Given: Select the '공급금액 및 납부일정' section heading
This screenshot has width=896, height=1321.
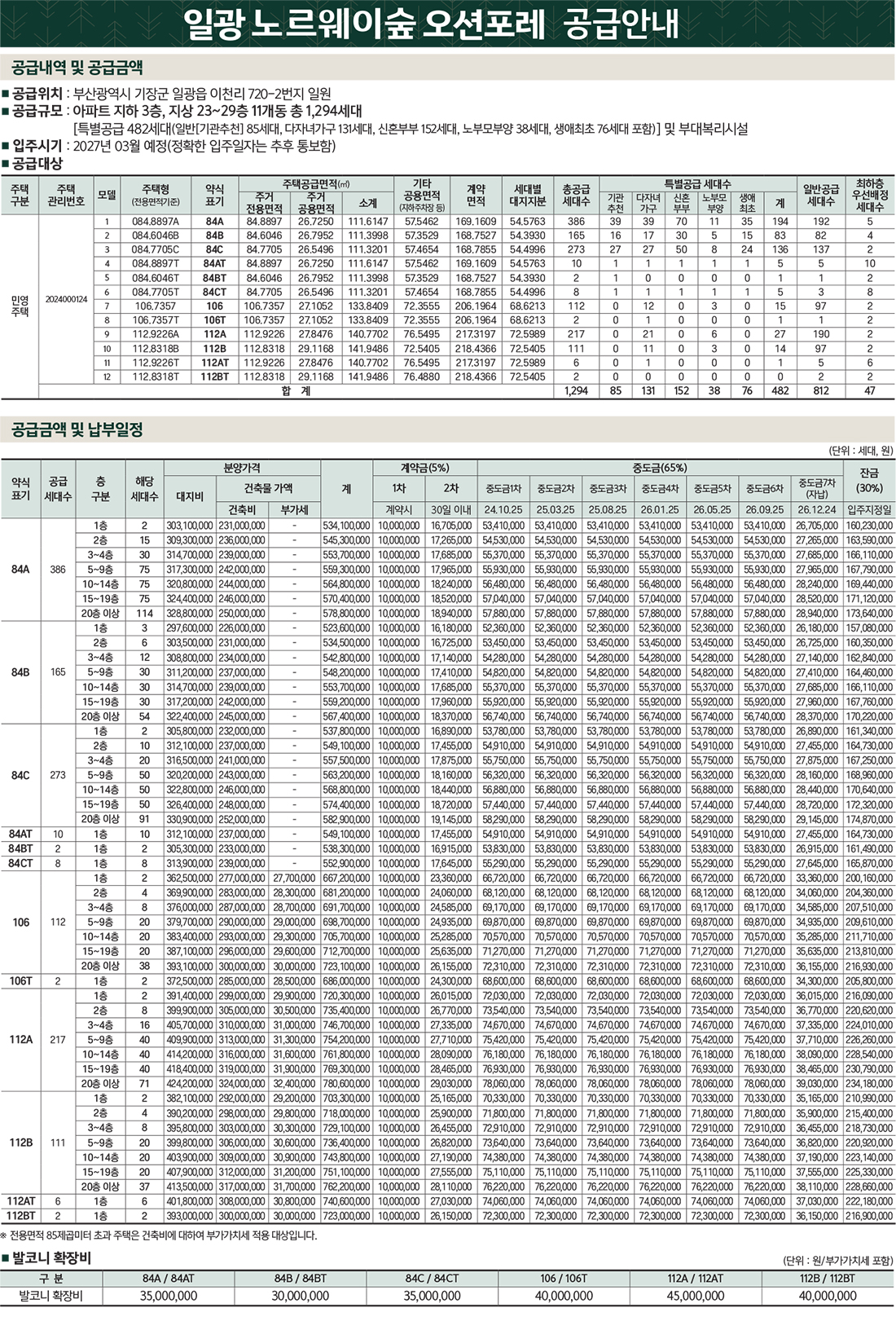Looking at the screenshot, I should click(x=78, y=429).
